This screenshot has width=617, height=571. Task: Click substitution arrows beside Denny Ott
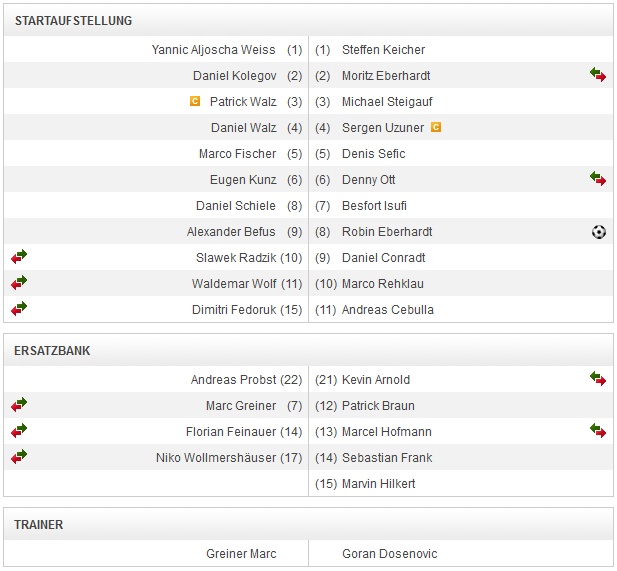[598, 179]
